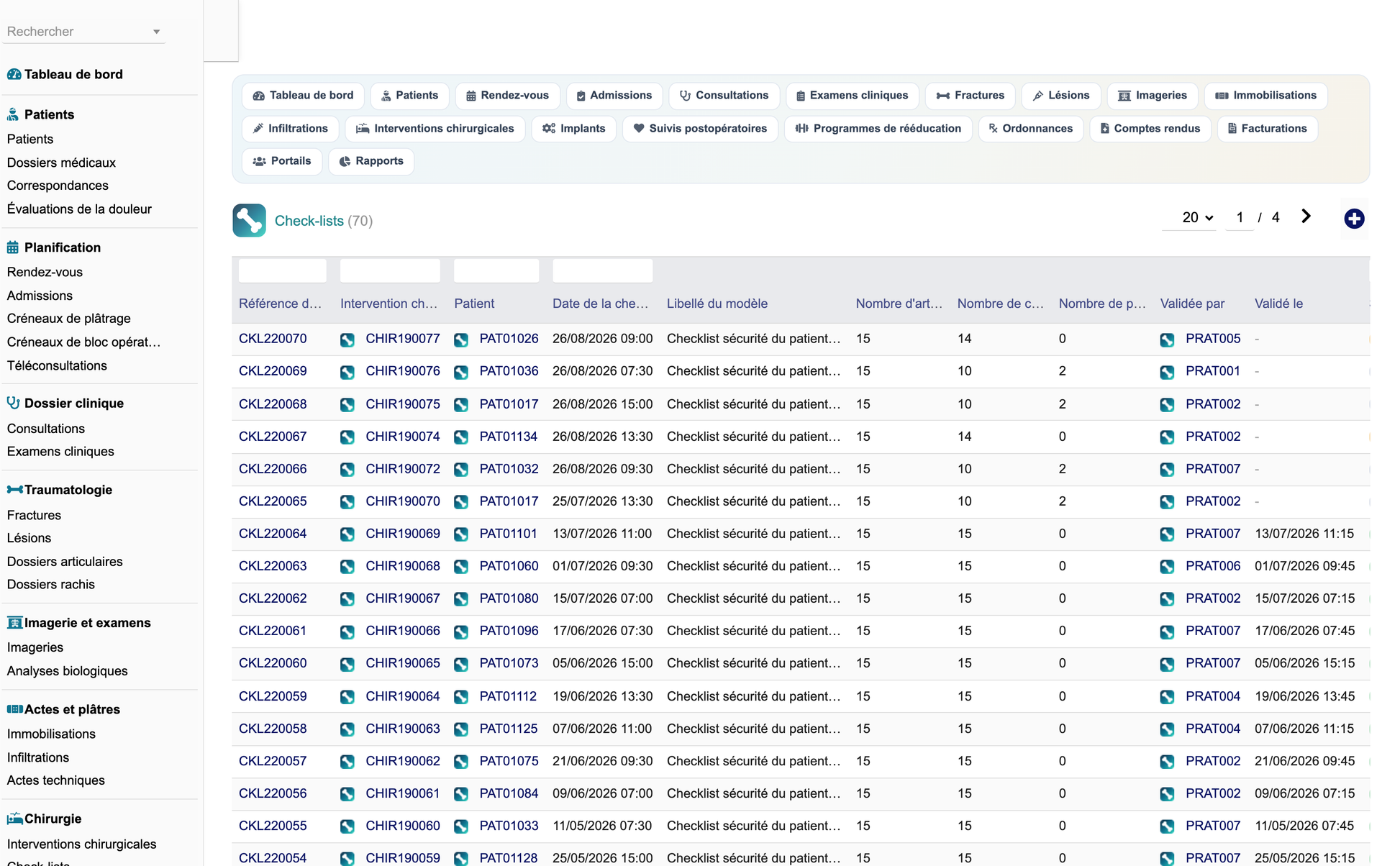Open practitioner PRAT007 in row CKL220066

click(1213, 469)
